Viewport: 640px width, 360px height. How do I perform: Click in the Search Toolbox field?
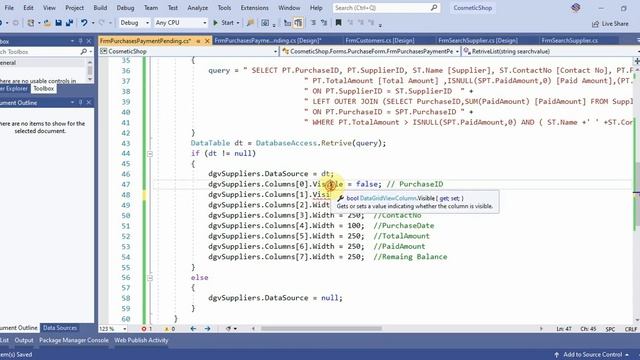40,52
